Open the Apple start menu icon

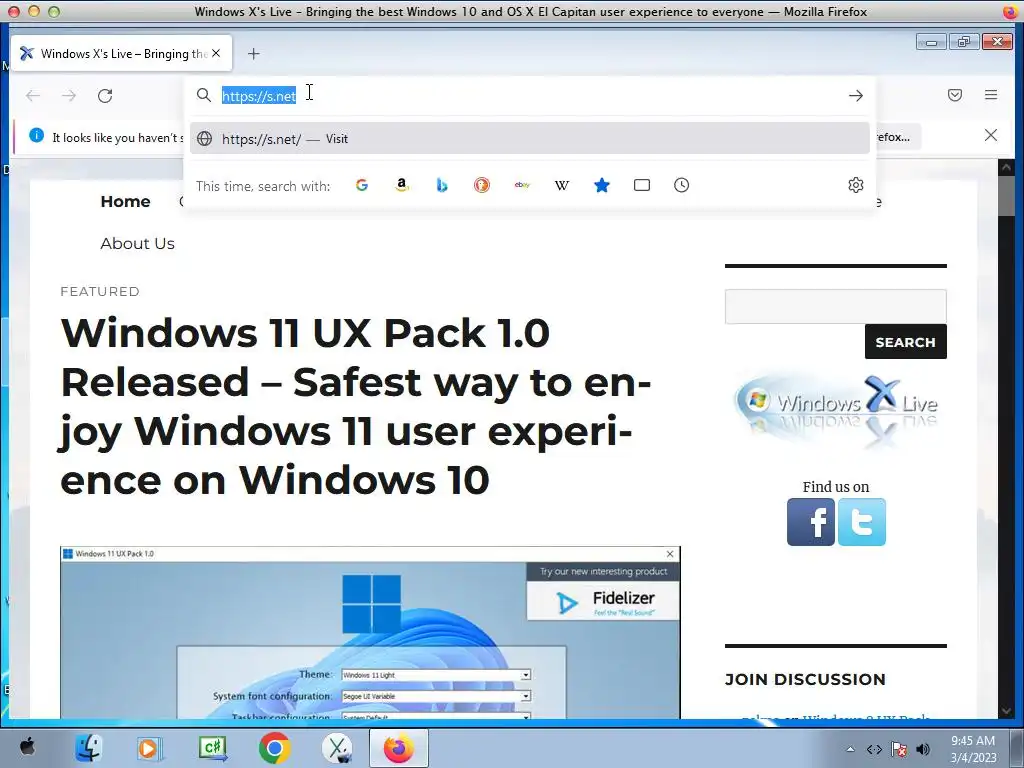27,747
